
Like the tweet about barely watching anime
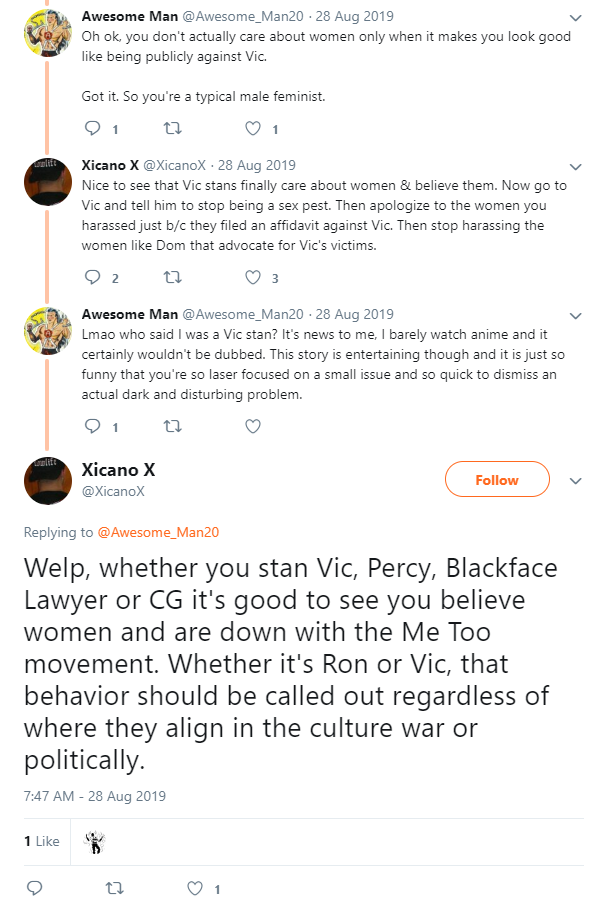click(253, 427)
